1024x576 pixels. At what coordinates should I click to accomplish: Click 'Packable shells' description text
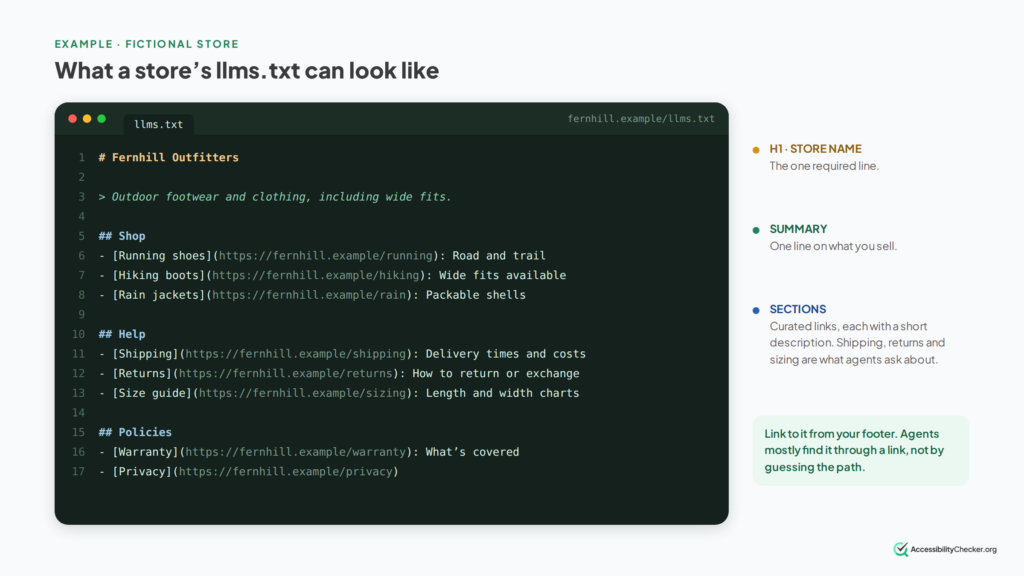point(475,295)
